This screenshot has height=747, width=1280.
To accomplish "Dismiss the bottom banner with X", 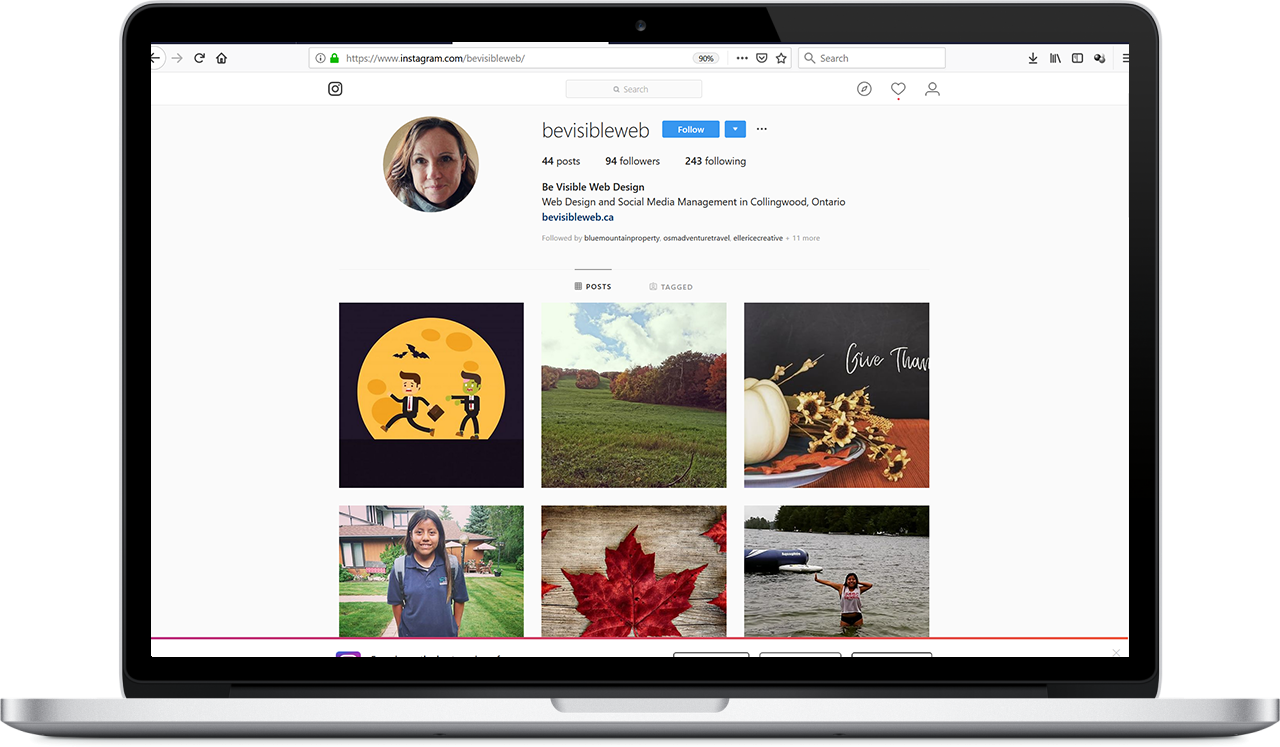I will click(x=1116, y=653).
